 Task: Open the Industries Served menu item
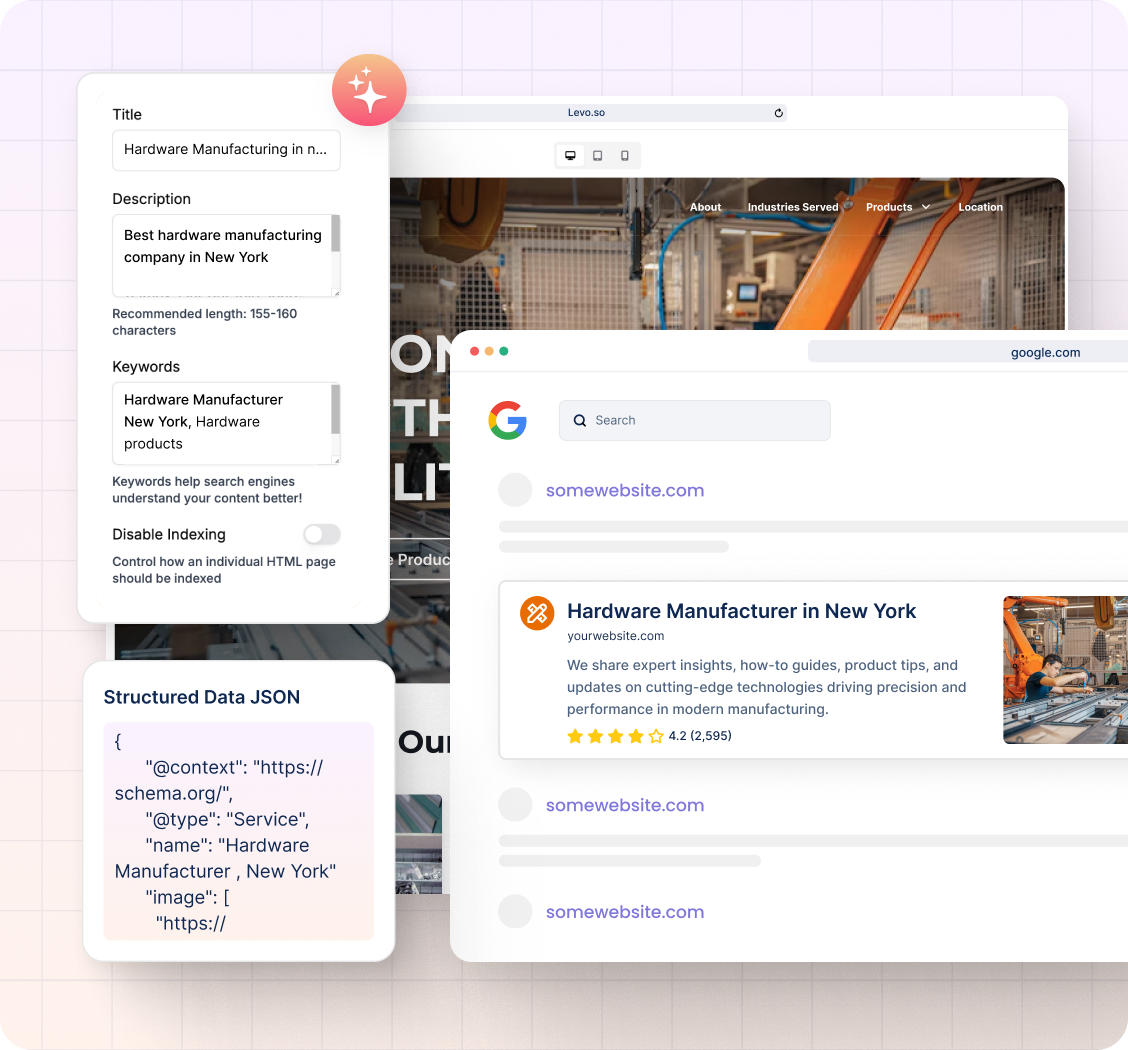pyautogui.click(x=793, y=207)
